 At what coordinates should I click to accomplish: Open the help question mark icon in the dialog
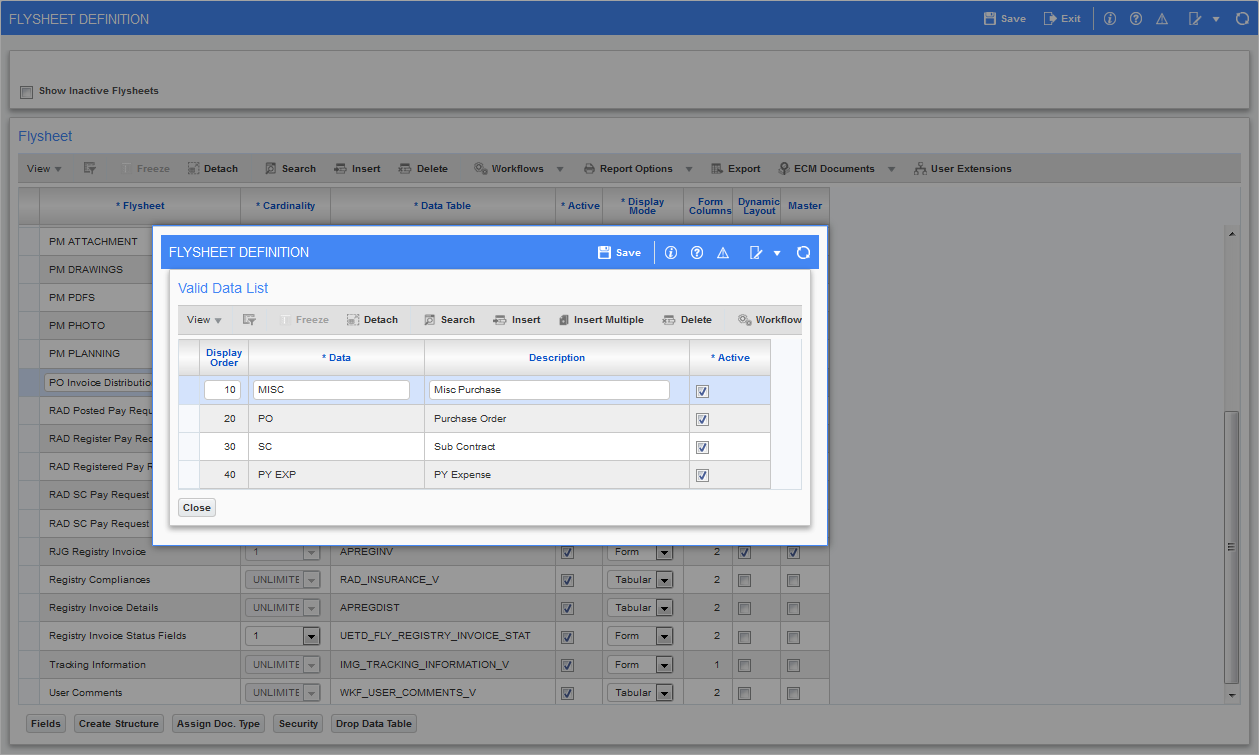click(697, 253)
